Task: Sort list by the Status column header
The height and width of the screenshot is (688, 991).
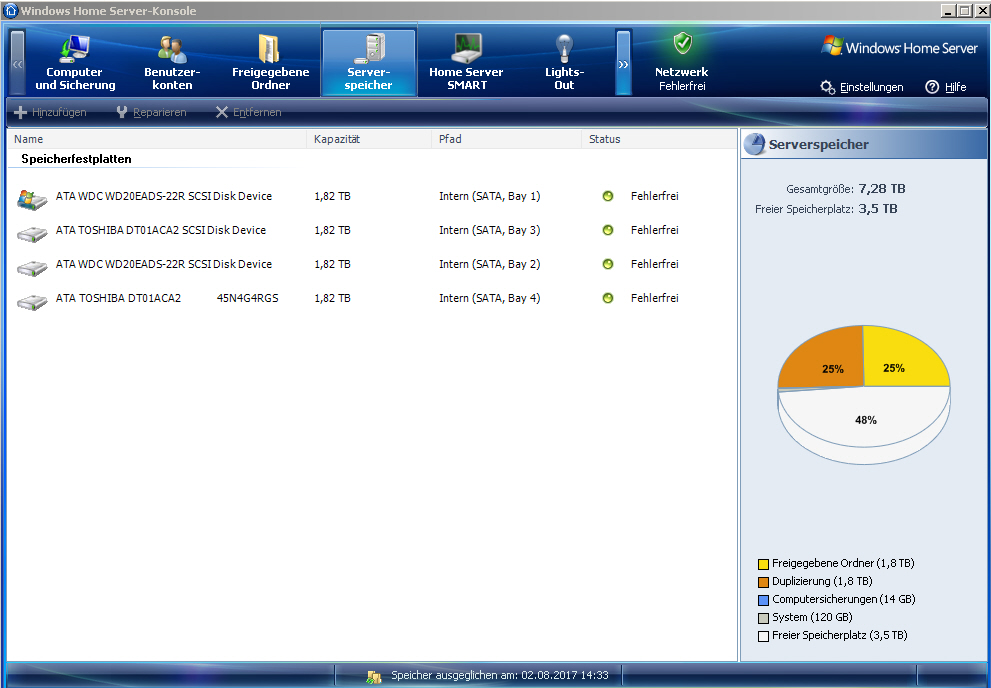Action: click(605, 139)
